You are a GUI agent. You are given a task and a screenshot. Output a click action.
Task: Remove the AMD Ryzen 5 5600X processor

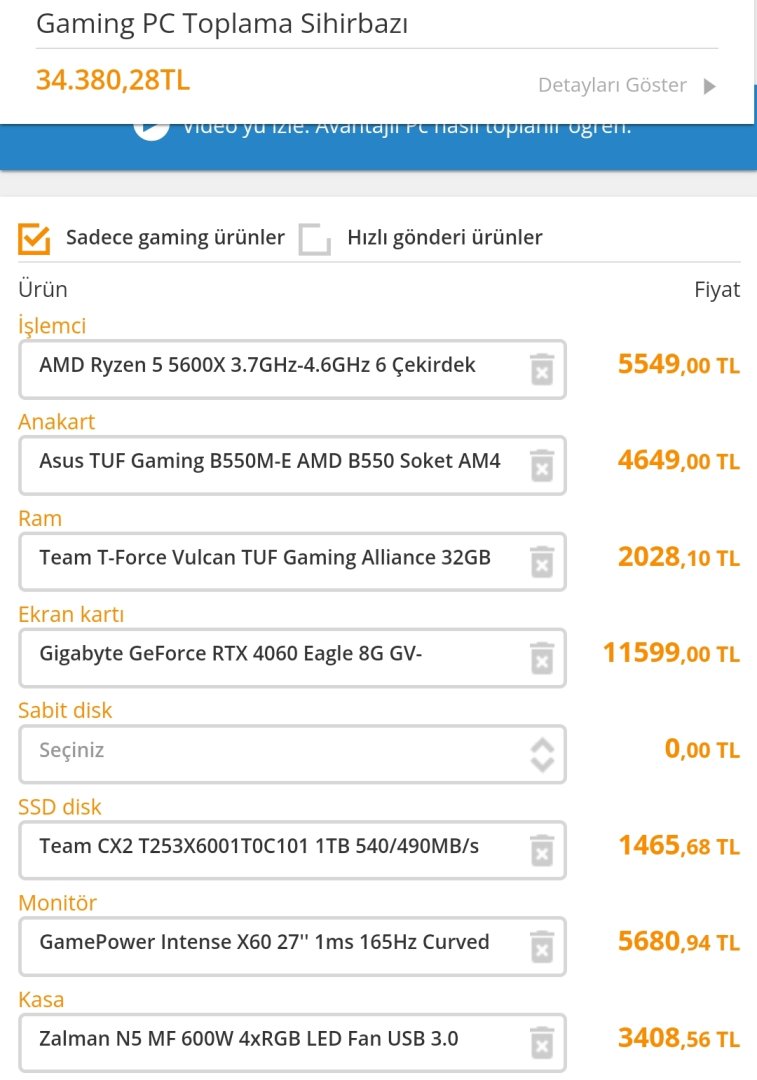542,369
